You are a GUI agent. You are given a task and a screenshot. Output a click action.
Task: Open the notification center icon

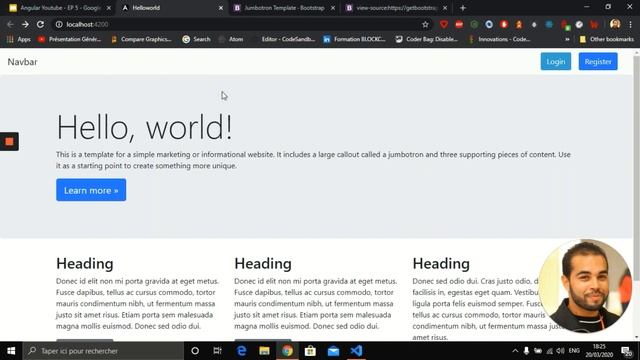pos(627,351)
